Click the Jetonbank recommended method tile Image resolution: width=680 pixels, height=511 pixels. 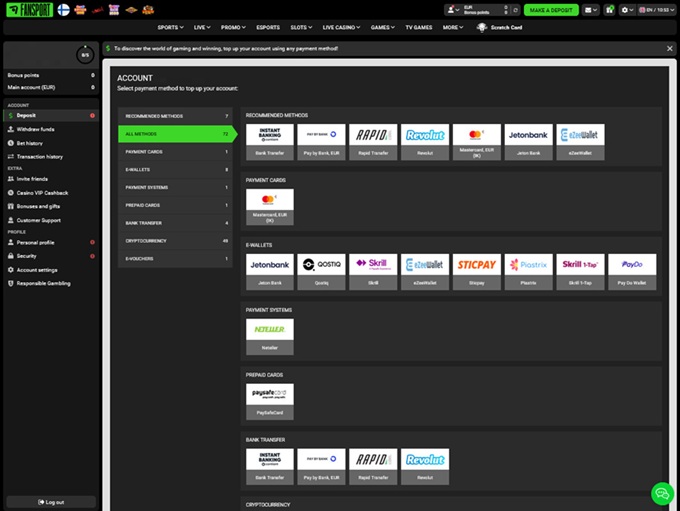(x=529, y=141)
